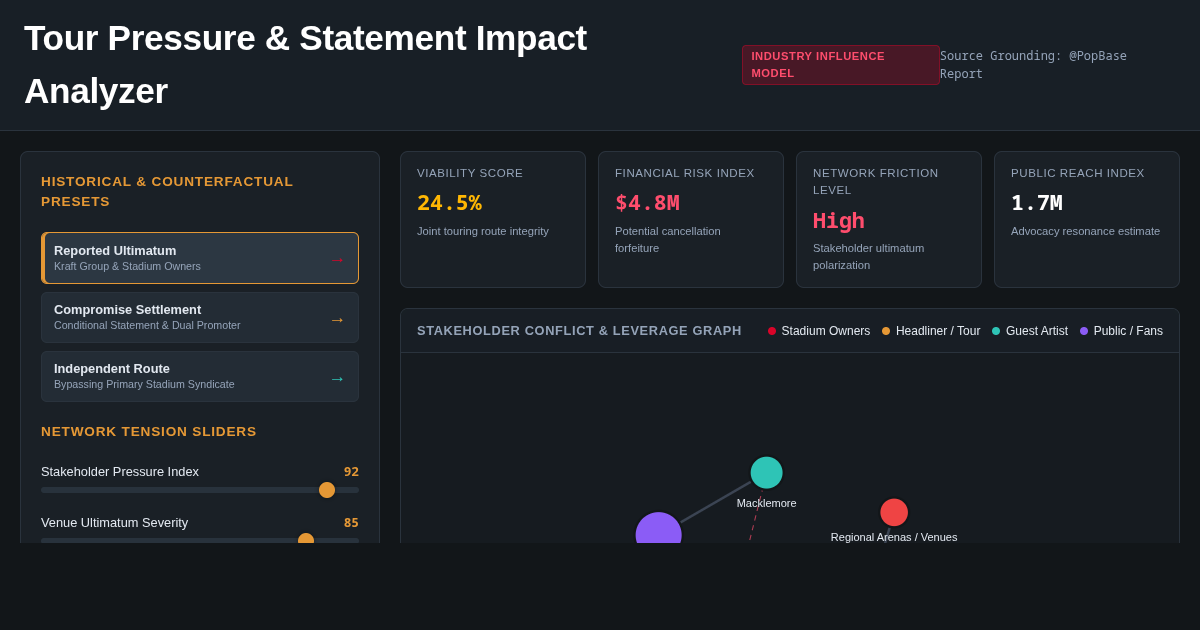Click the Regional Arenas / Venues label
This screenshot has height=630, width=1200.
pos(894,537)
